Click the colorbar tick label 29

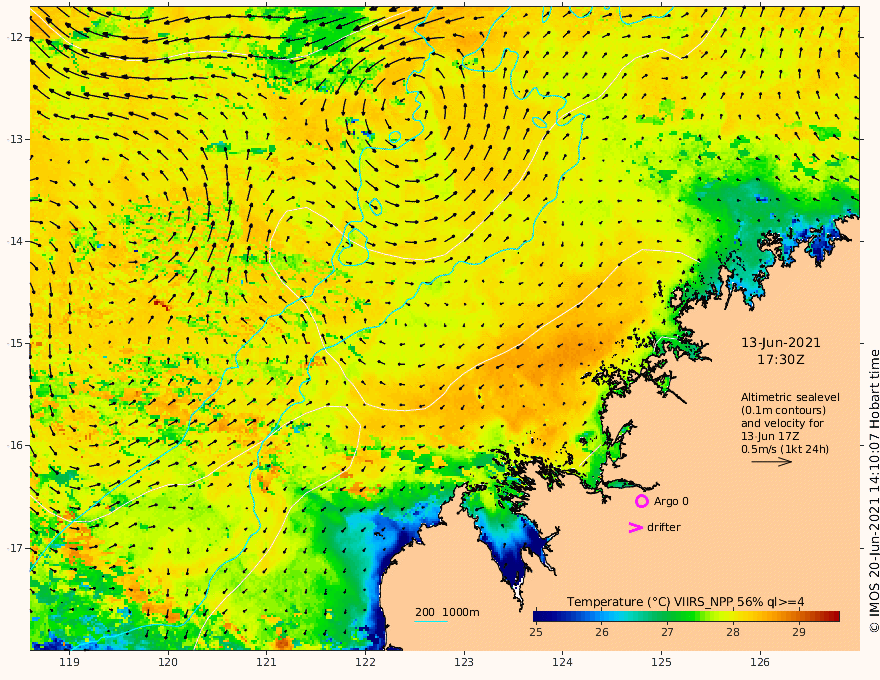[x=799, y=632]
